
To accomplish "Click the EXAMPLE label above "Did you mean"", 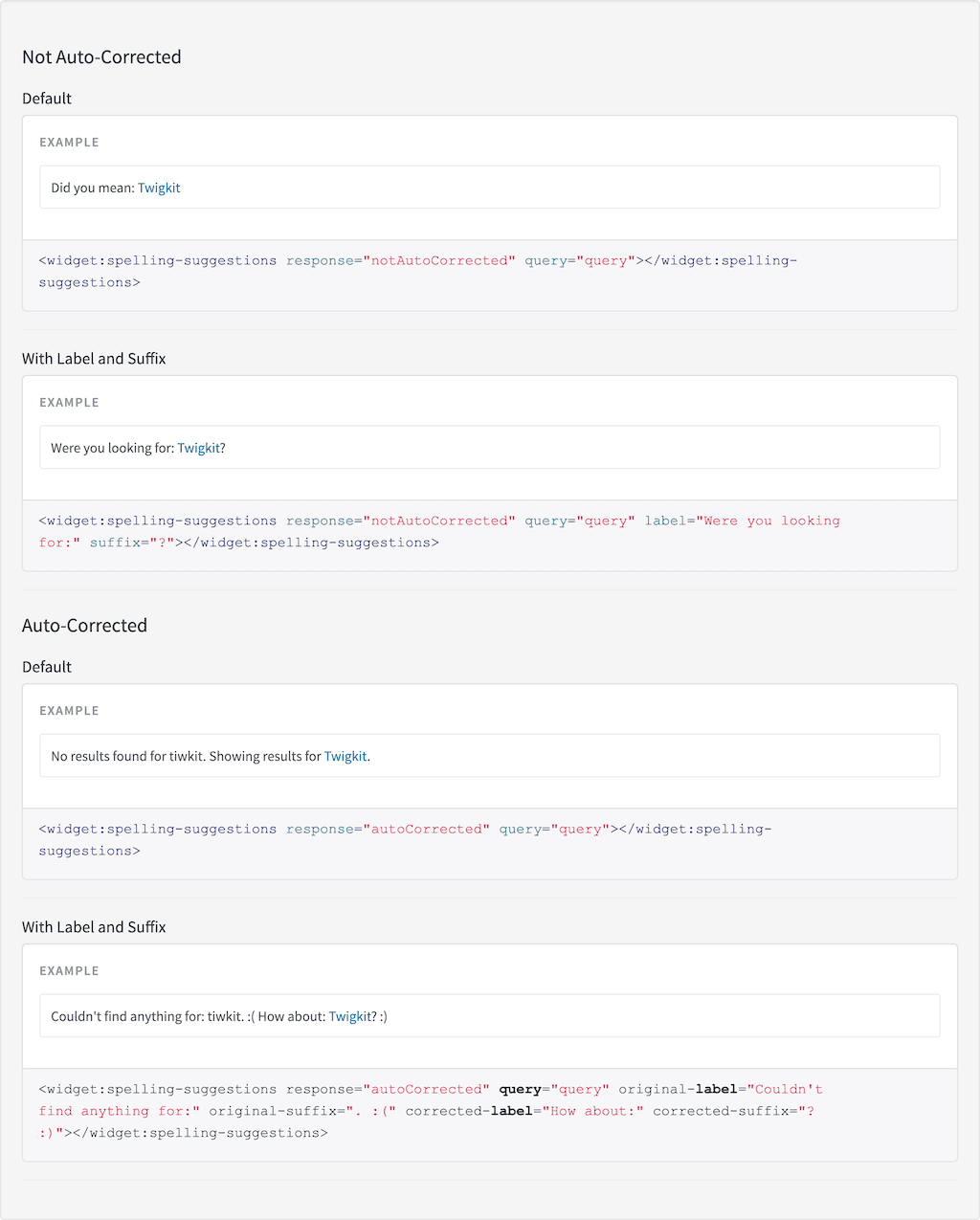I will (69, 143).
